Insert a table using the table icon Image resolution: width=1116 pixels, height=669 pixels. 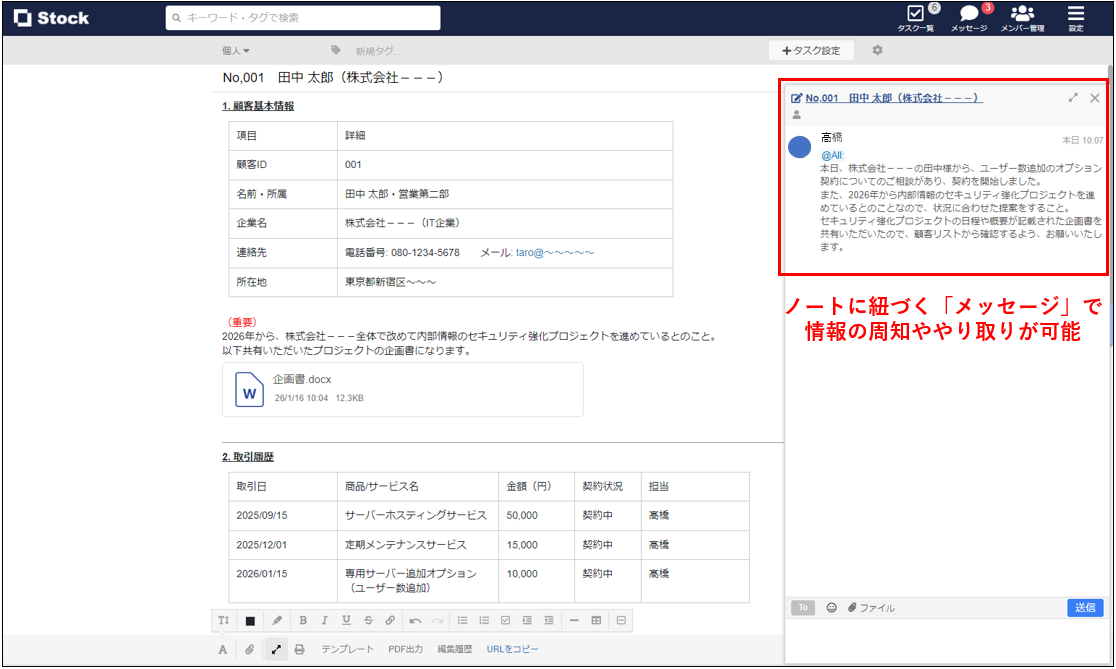598,620
